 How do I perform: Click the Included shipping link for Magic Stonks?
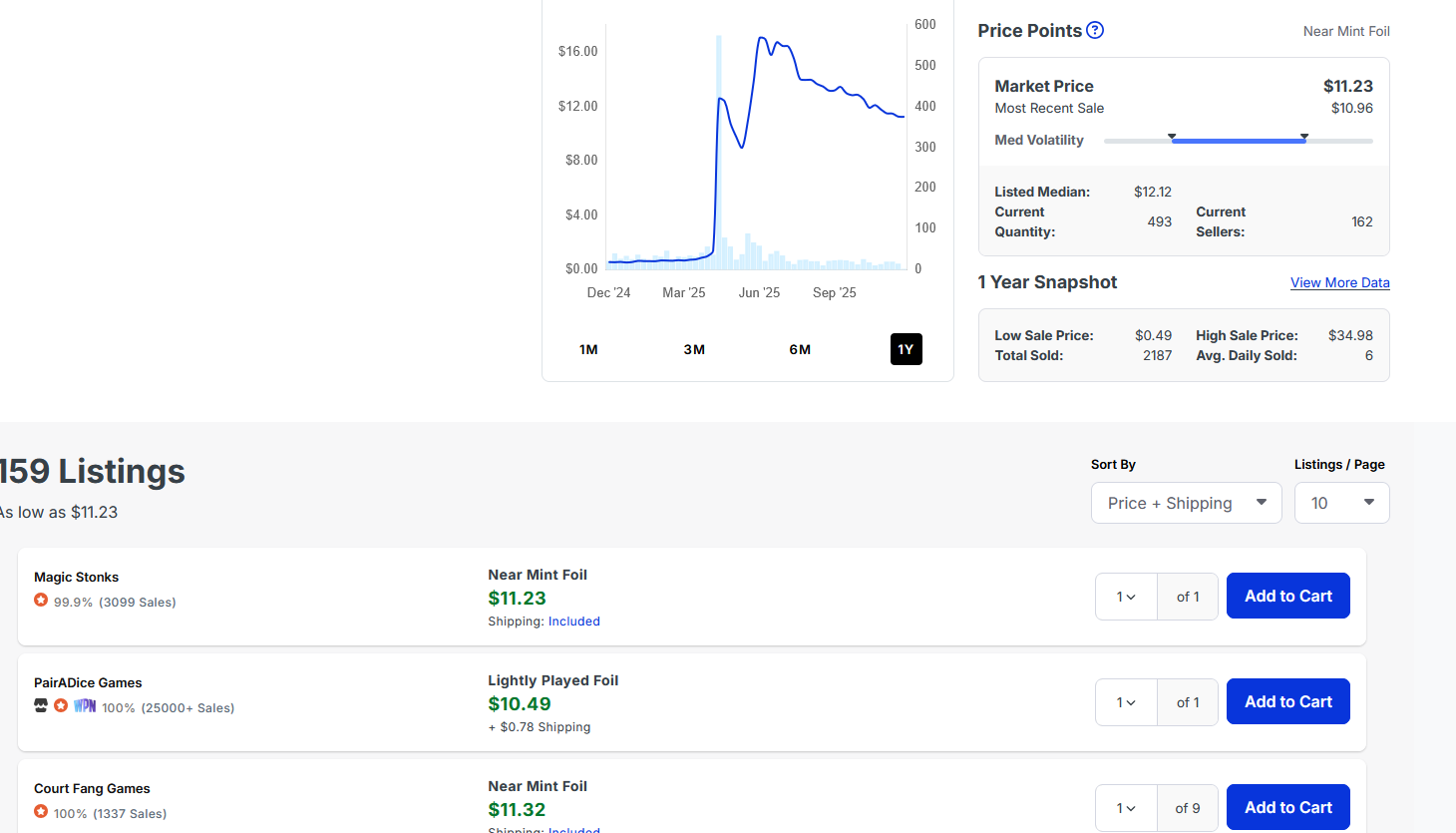(x=573, y=622)
